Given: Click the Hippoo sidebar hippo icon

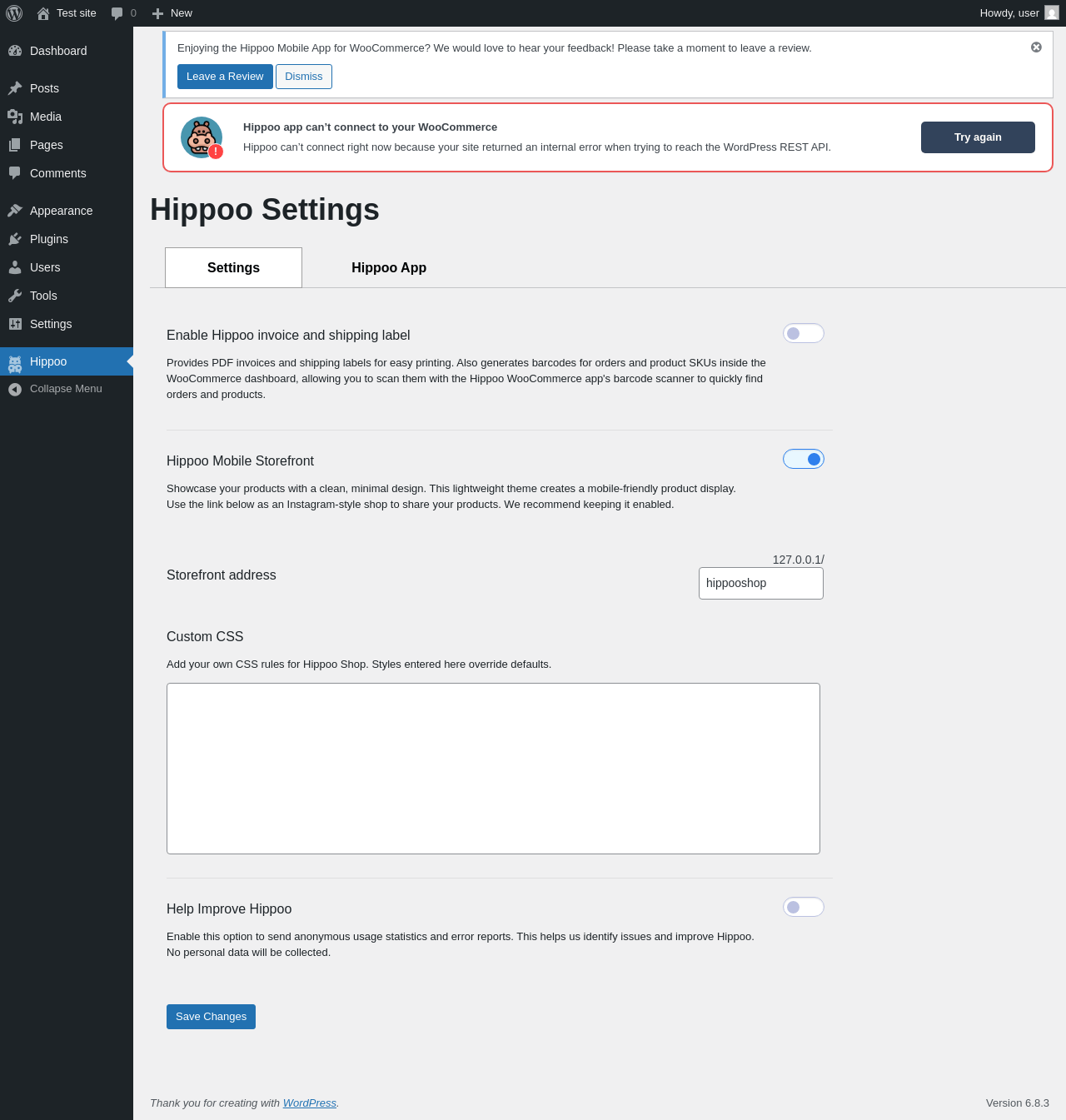Looking at the screenshot, I should (15, 363).
